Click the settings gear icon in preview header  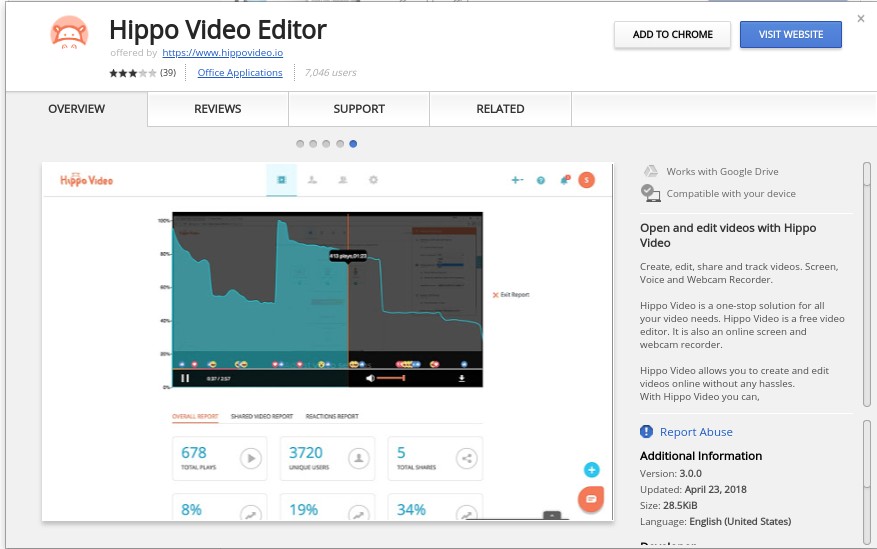(x=373, y=180)
